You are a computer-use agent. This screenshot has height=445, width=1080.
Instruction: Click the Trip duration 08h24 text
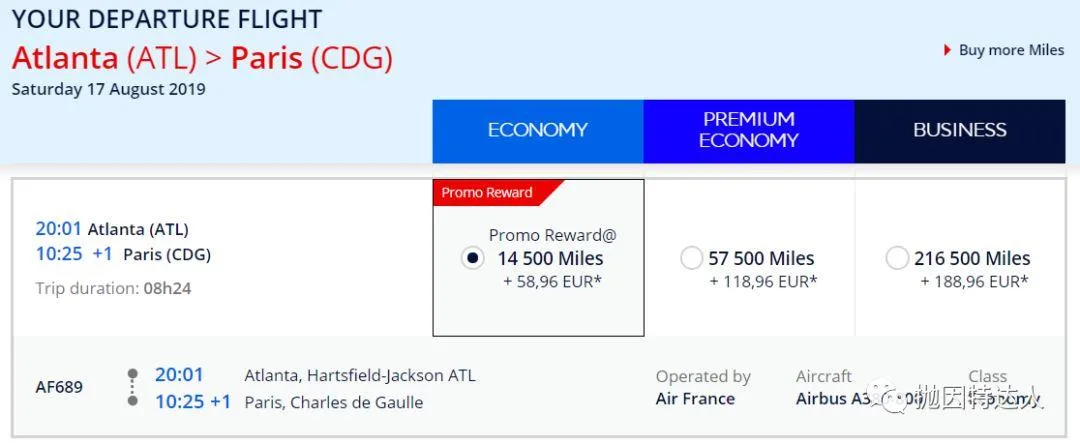click(x=113, y=288)
